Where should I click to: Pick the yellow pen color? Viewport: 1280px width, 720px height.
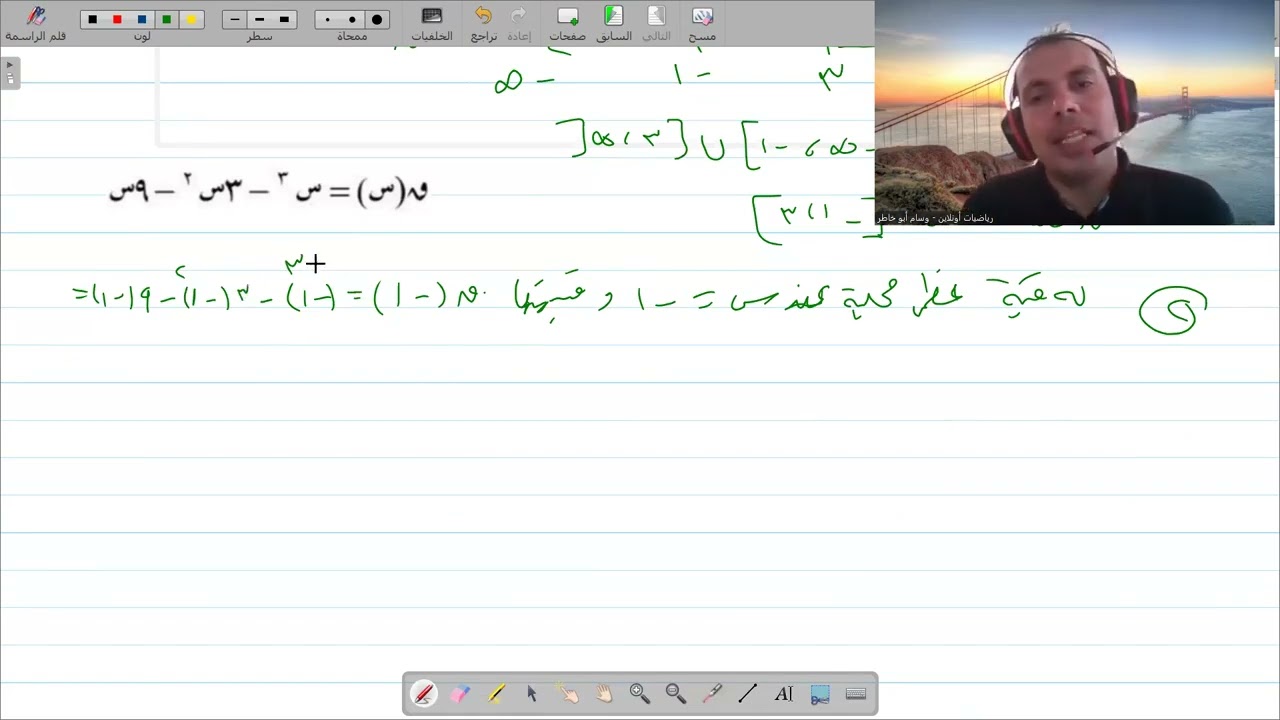[x=191, y=19]
